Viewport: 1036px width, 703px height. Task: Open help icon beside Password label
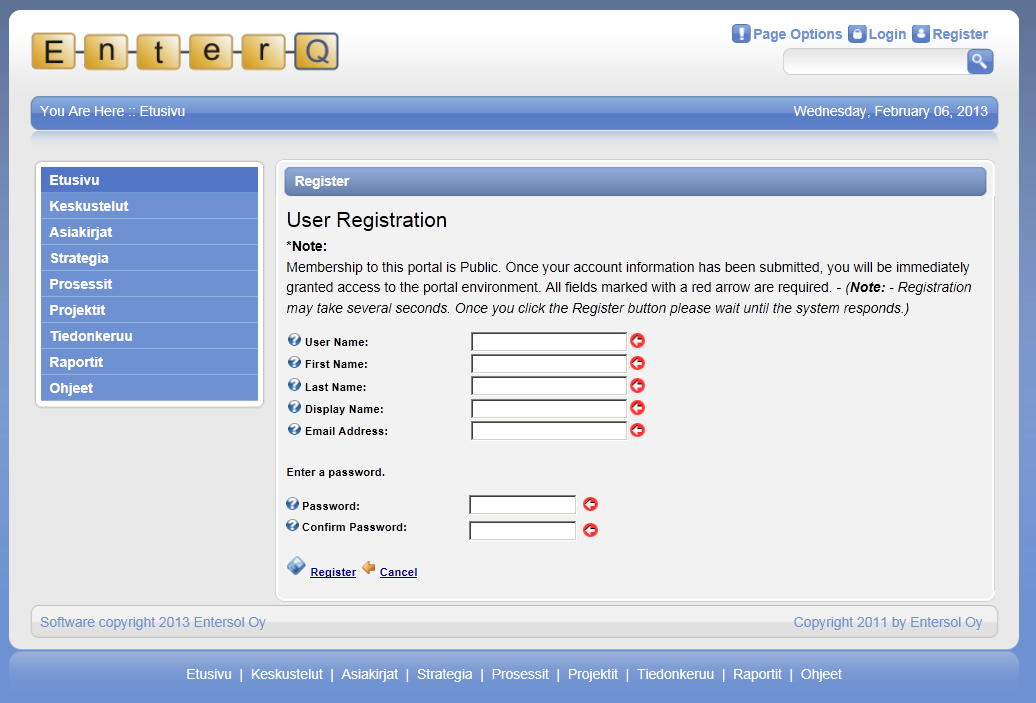click(x=292, y=504)
